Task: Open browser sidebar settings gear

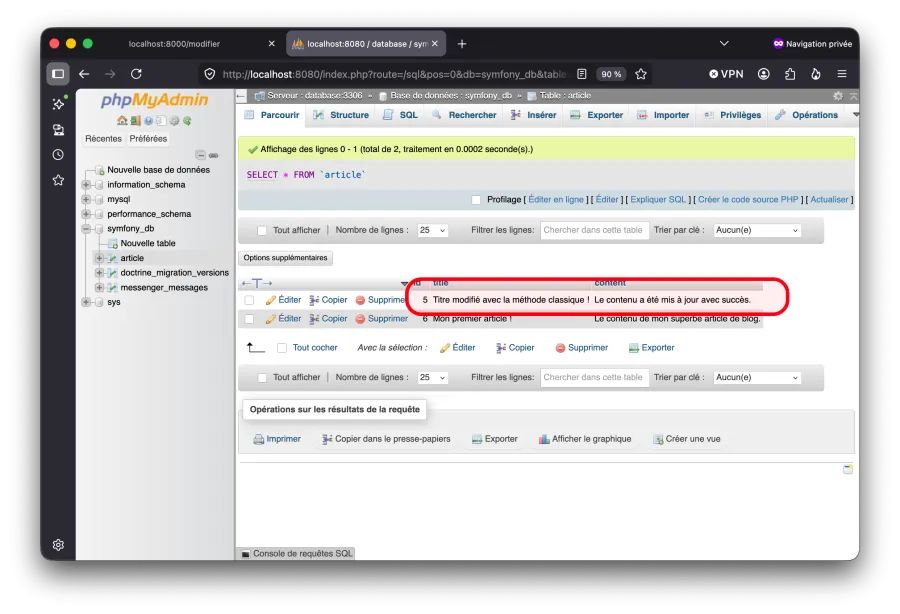Action: [58, 545]
